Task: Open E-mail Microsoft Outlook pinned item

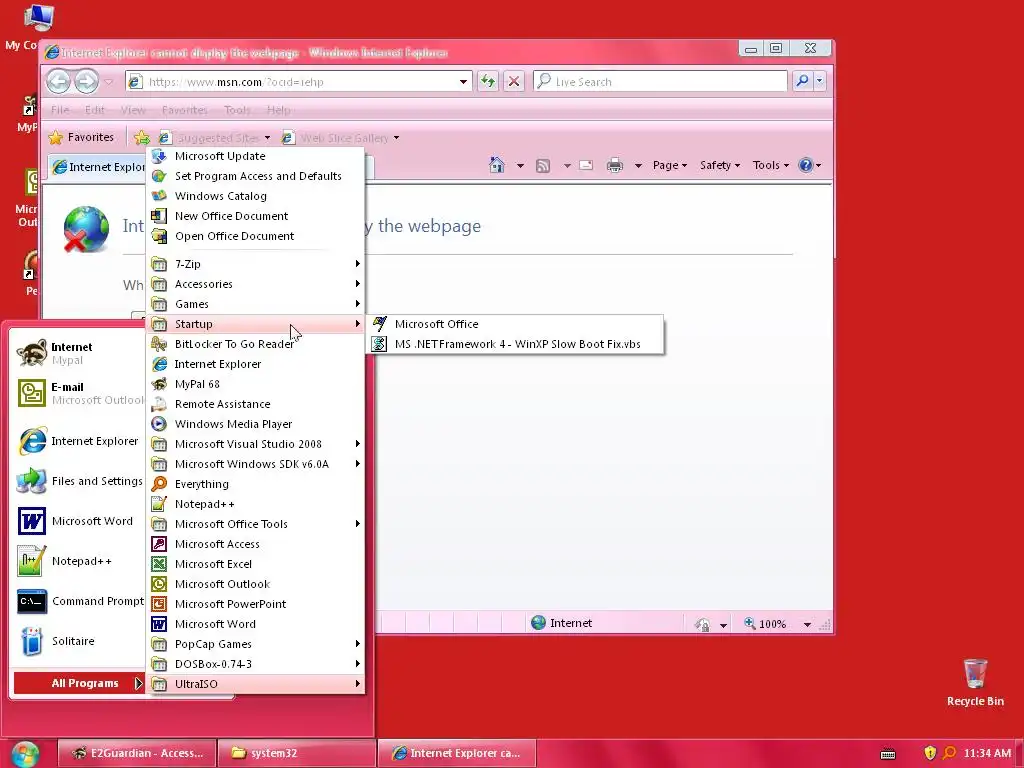Action: tap(78, 393)
